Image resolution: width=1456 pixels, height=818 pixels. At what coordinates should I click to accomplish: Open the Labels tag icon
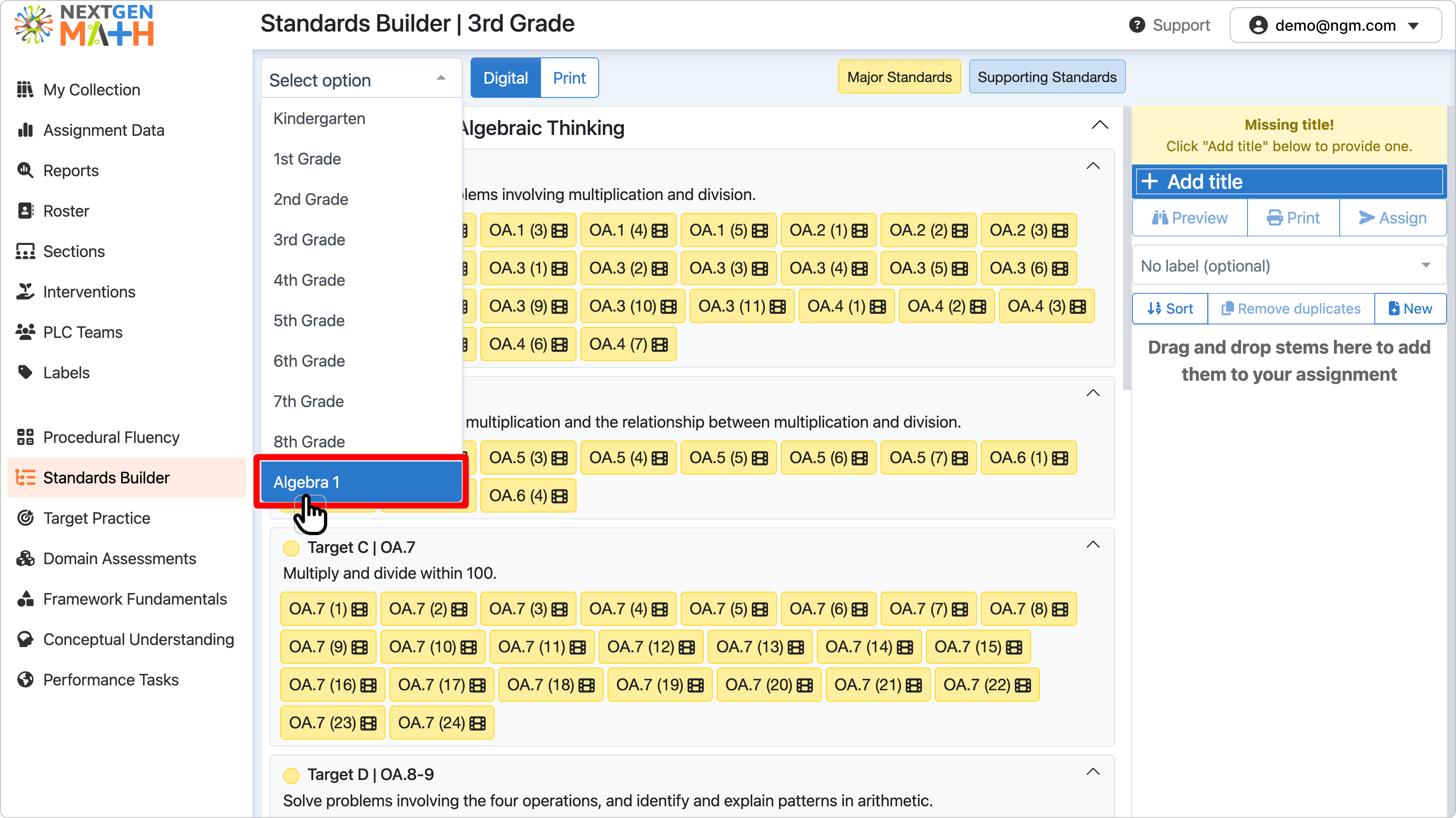(25, 373)
